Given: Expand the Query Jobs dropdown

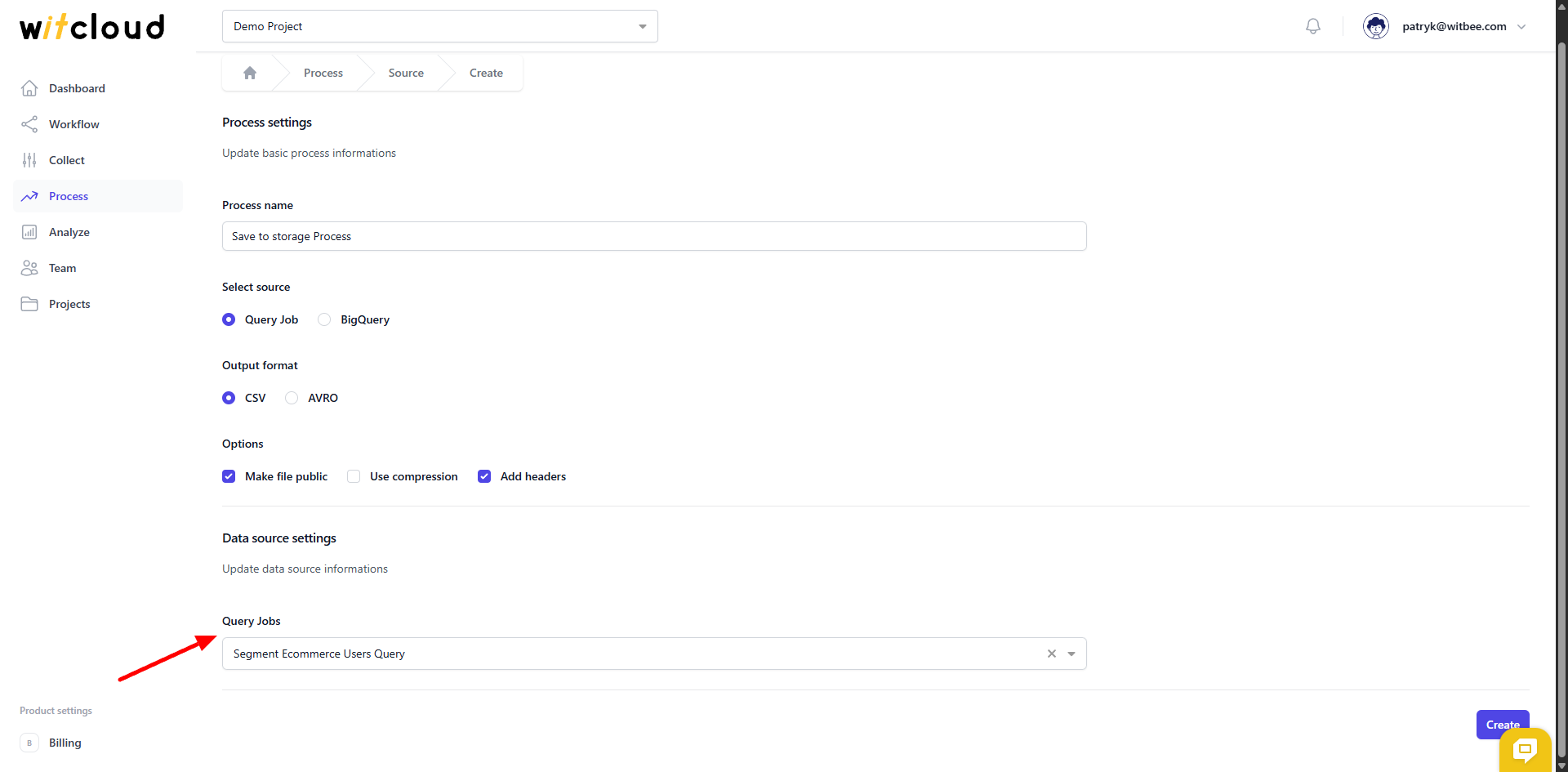Looking at the screenshot, I should 1071,654.
